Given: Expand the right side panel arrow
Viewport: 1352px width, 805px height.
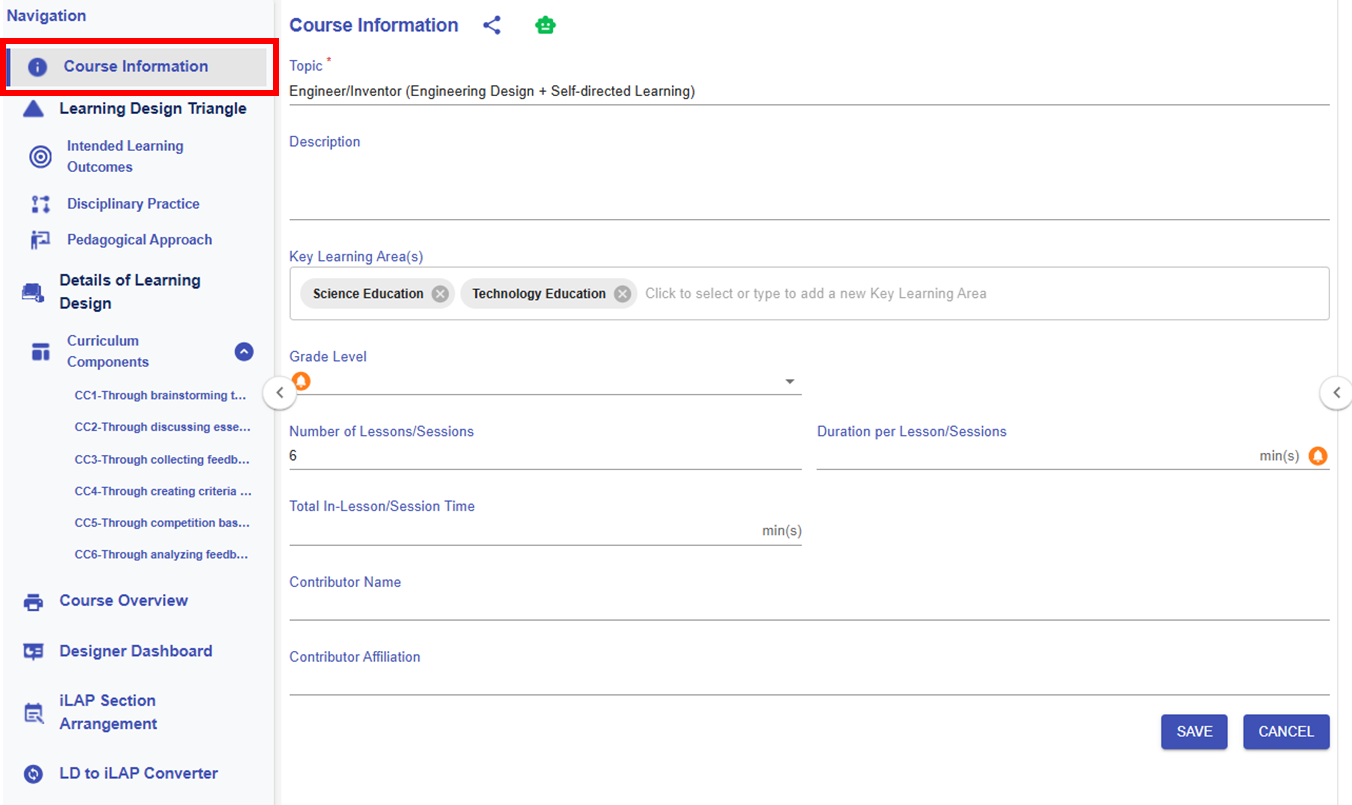Looking at the screenshot, I should [x=1336, y=393].
